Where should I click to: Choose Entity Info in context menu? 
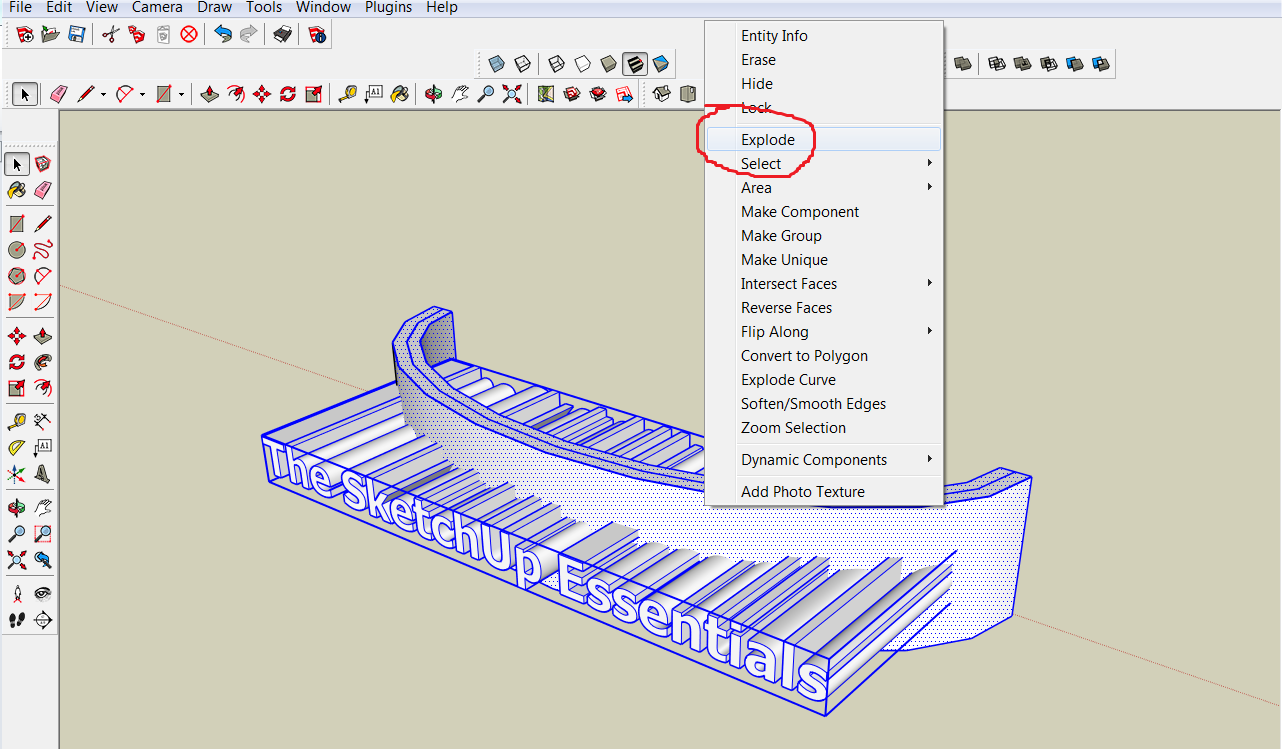point(823,36)
